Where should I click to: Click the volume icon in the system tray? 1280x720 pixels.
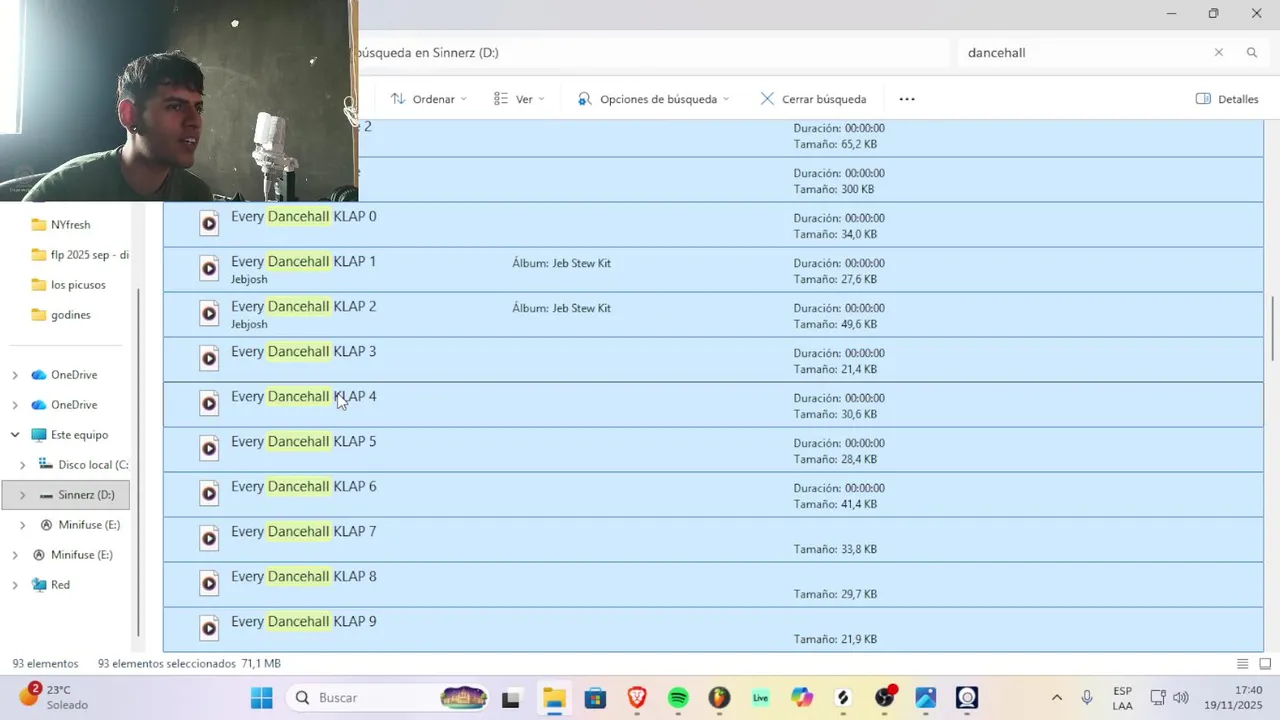(1181, 697)
